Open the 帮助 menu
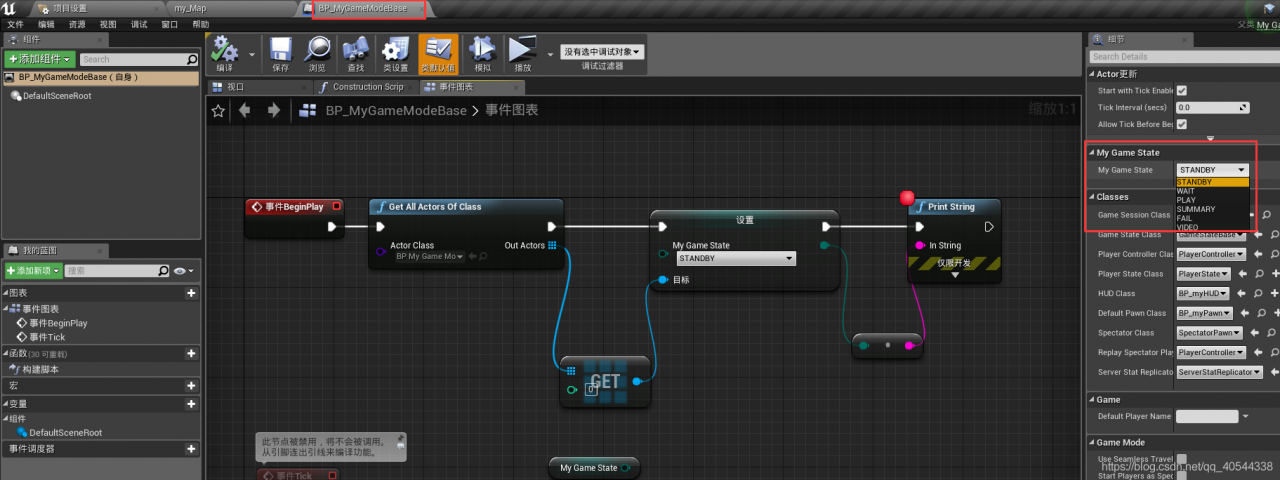 point(200,24)
